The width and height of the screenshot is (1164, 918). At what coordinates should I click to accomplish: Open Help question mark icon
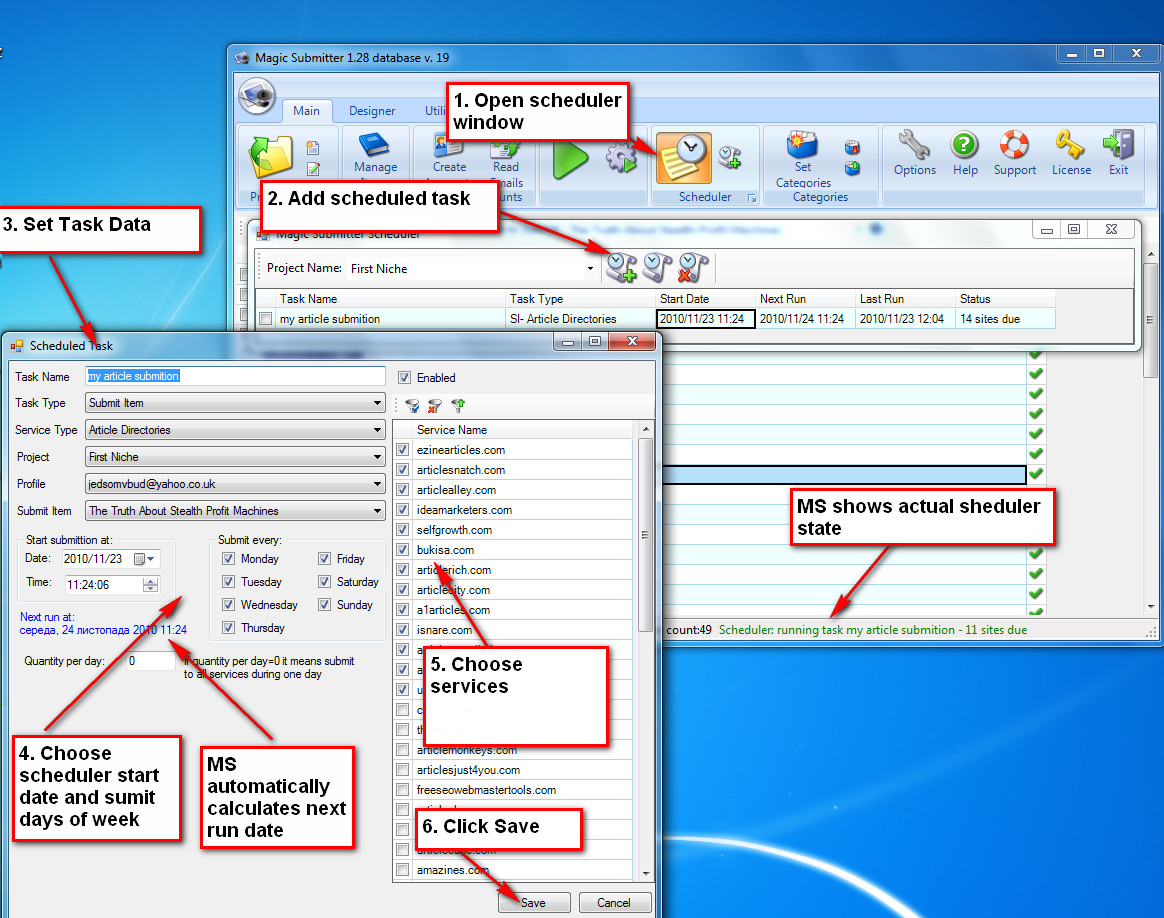click(964, 145)
